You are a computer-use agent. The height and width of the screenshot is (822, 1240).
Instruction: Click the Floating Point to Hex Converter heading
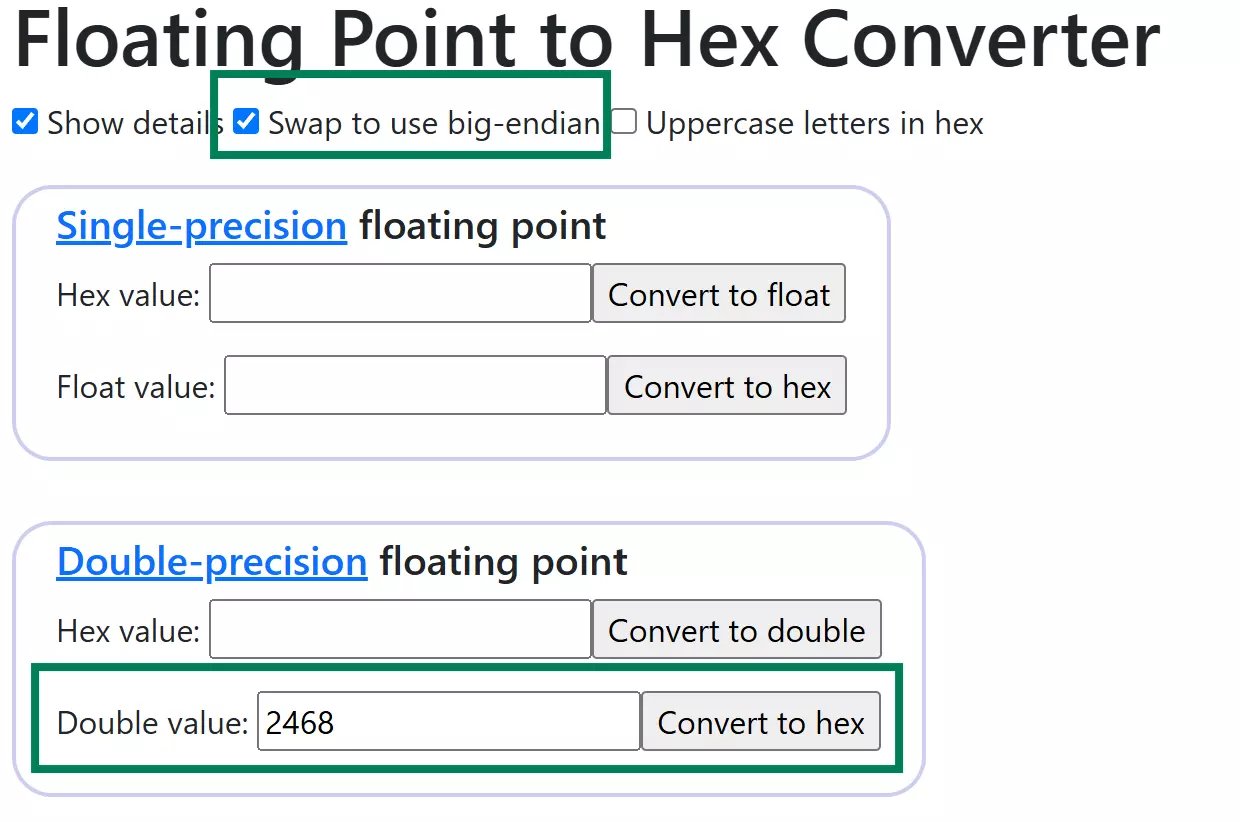tap(587, 40)
